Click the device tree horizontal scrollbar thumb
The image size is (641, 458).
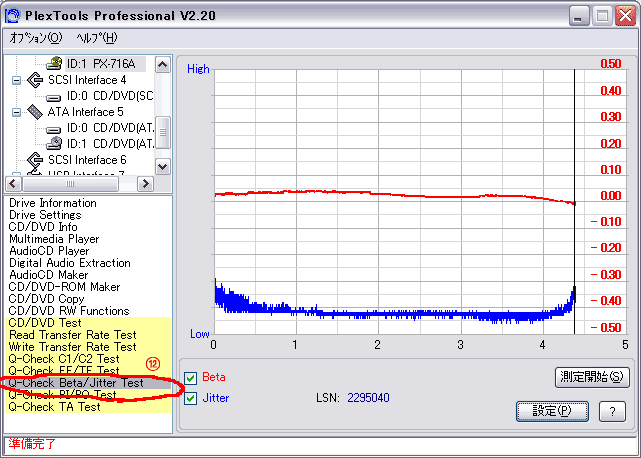(70, 184)
